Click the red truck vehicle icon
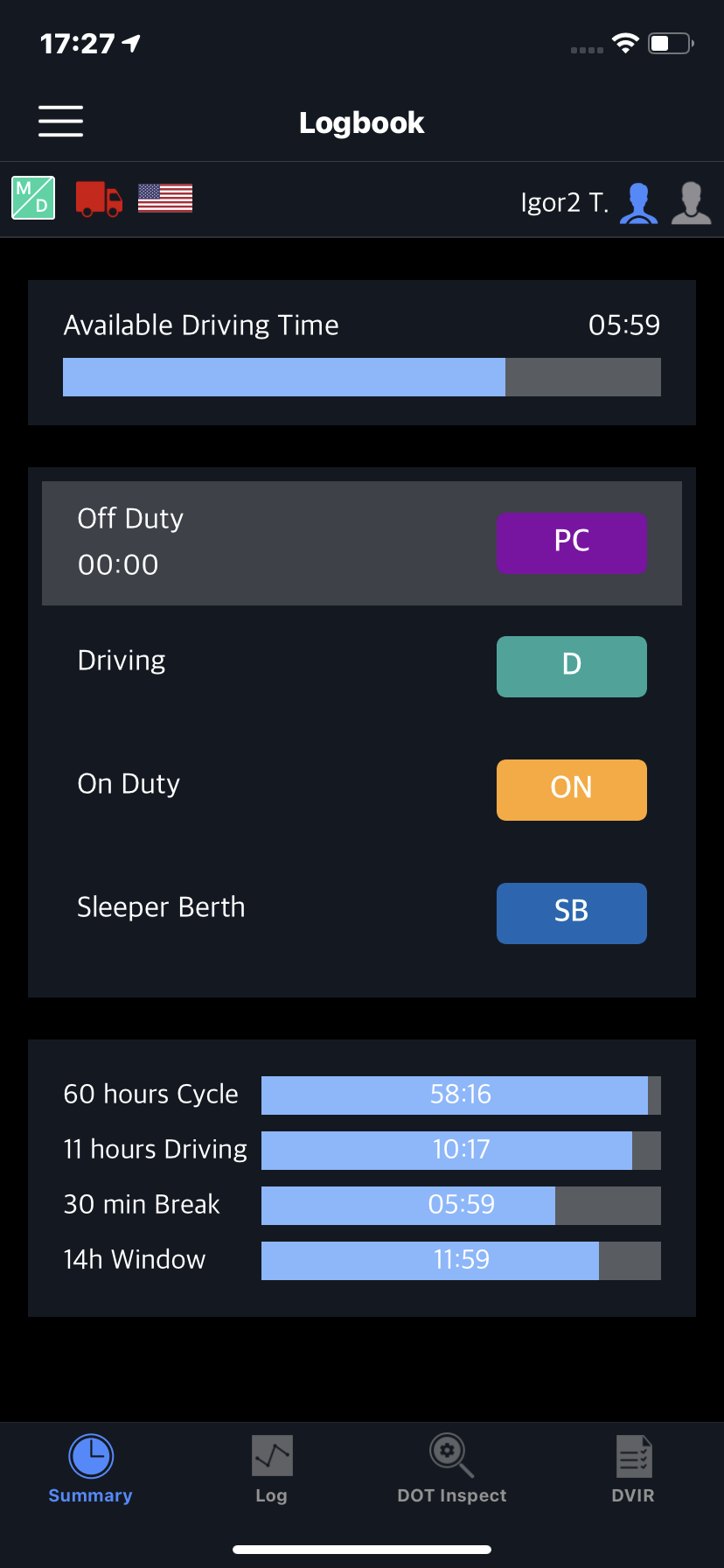The image size is (724, 1568). tap(98, 198)
